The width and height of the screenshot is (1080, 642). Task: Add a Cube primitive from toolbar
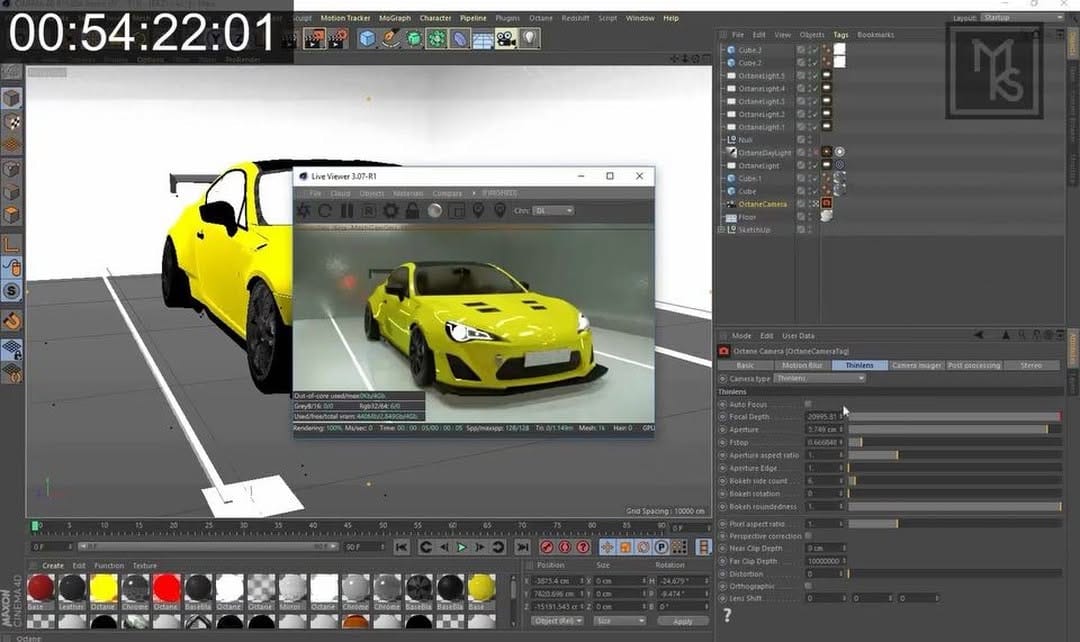point(367,39)
